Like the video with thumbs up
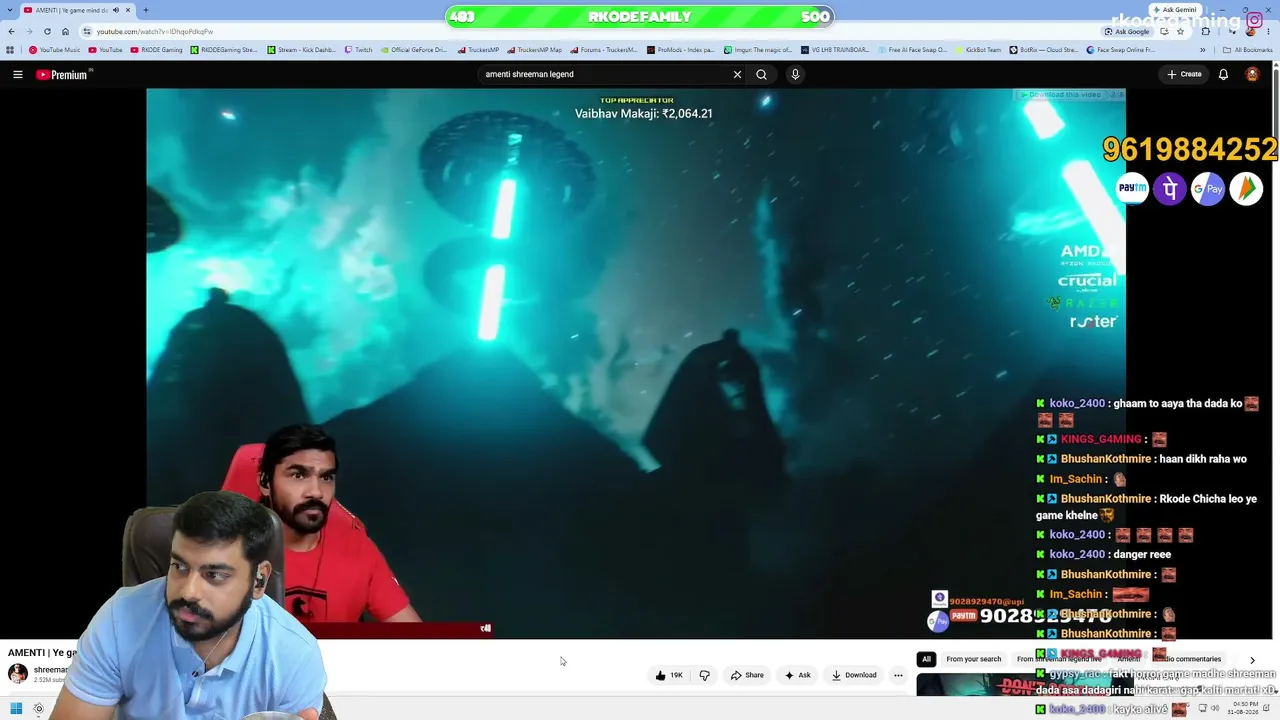 coord(669,675)
